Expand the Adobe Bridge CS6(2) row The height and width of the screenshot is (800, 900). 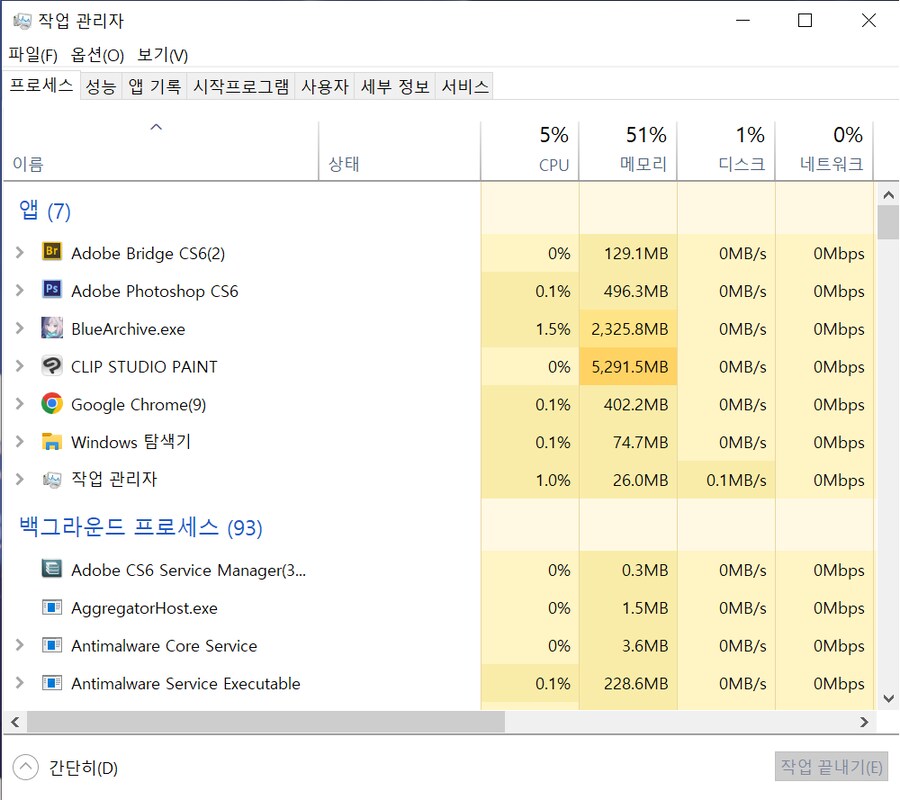tap(20, 252)
